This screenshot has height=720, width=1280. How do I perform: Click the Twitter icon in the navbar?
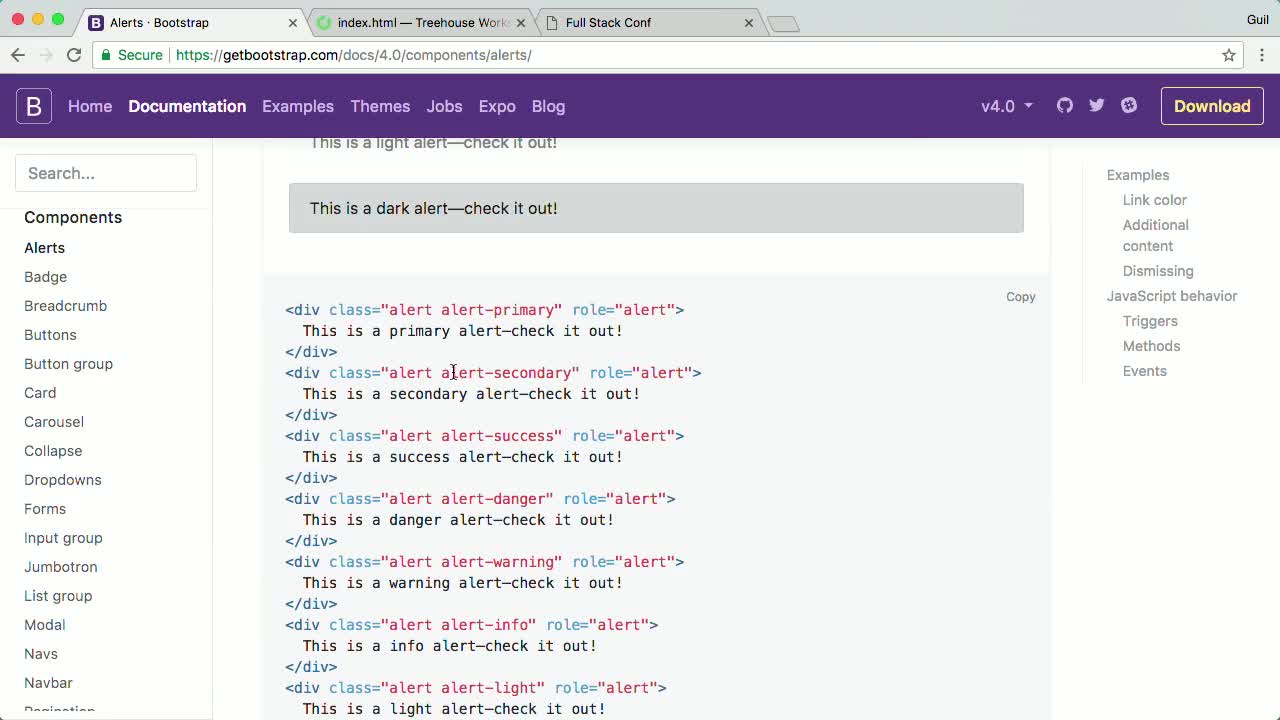[1096, 105]
